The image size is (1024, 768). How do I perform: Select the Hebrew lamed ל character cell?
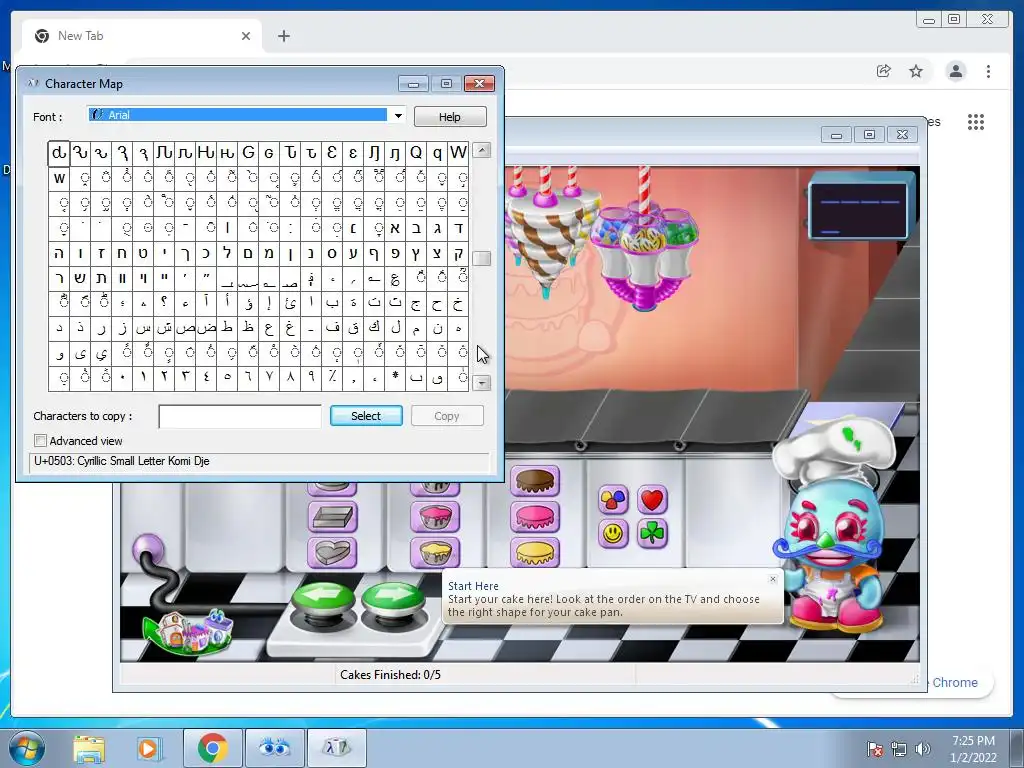(227, 253)
